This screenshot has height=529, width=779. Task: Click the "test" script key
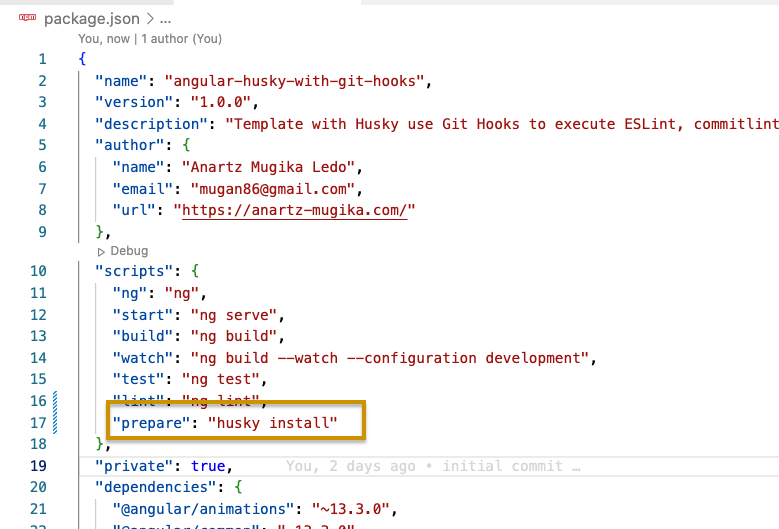138,379
